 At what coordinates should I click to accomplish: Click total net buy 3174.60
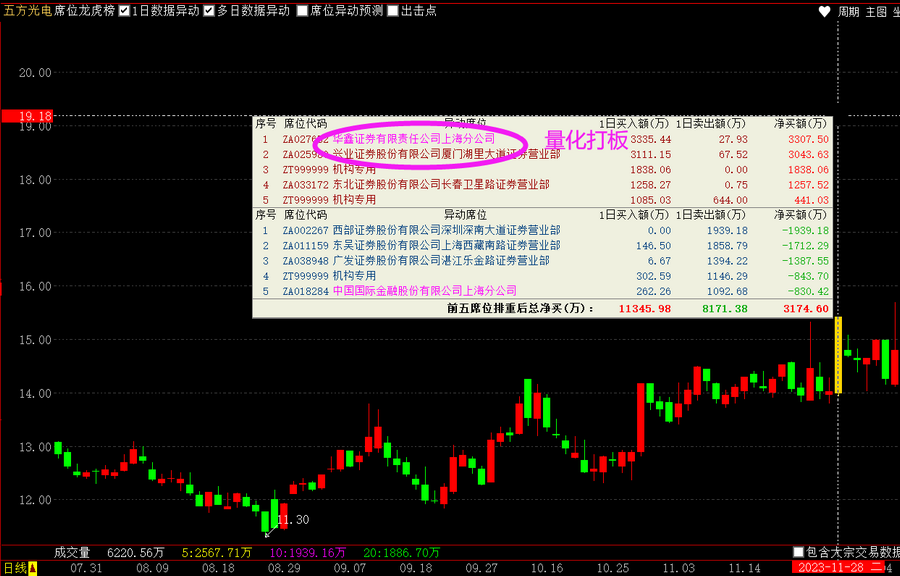(806, 309)
